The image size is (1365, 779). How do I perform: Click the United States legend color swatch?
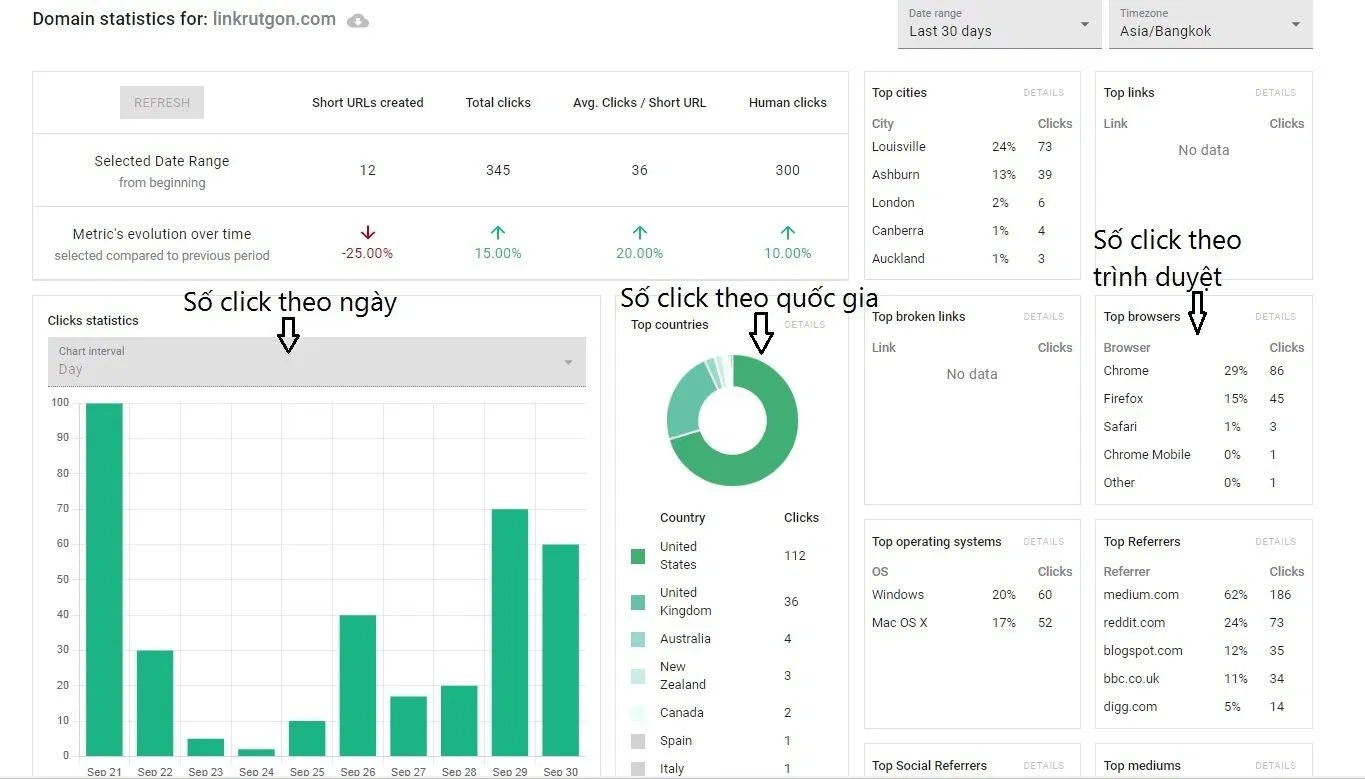tap(638, 556)
